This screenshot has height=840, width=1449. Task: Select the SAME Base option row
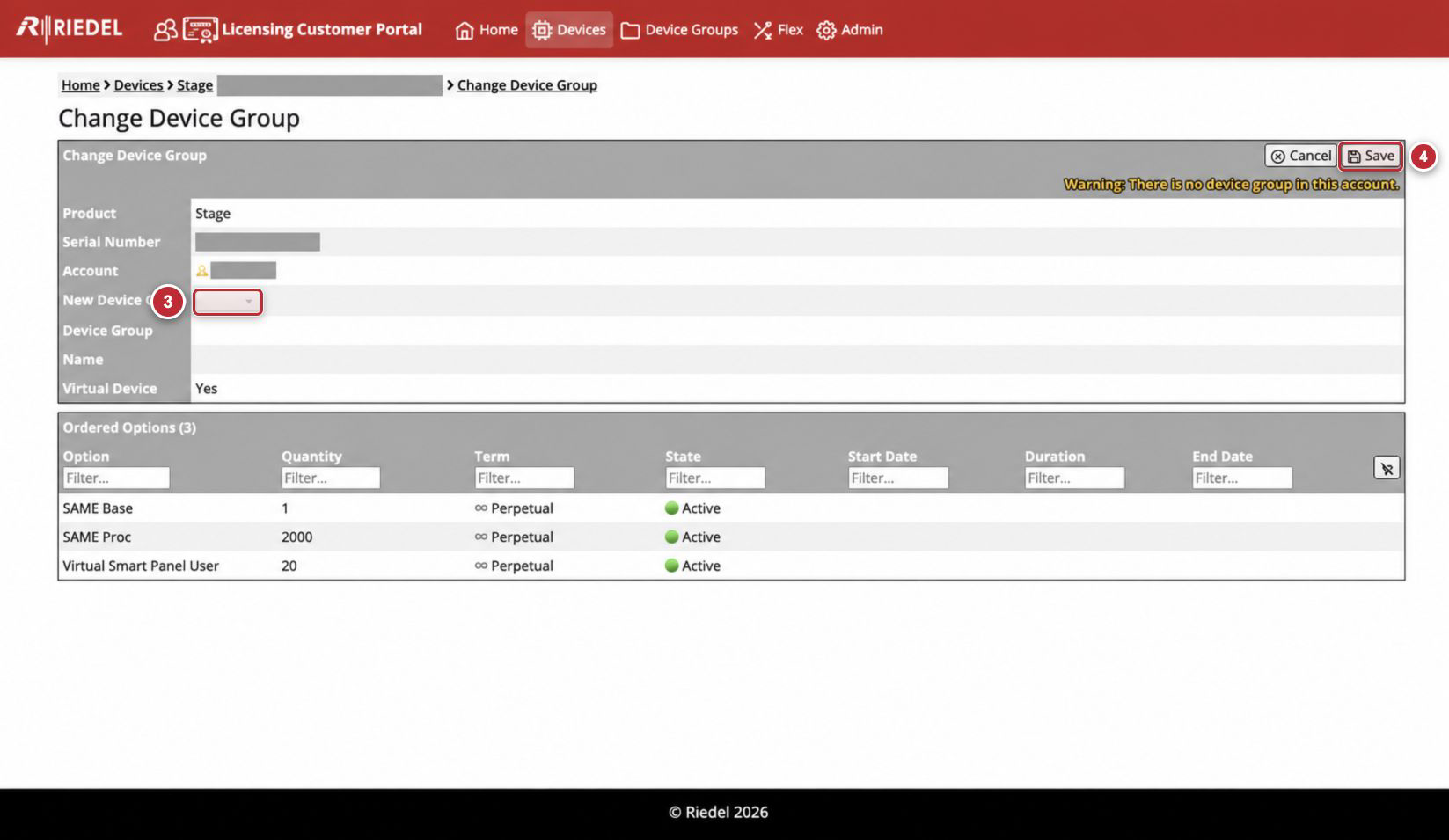click(731, 508)
